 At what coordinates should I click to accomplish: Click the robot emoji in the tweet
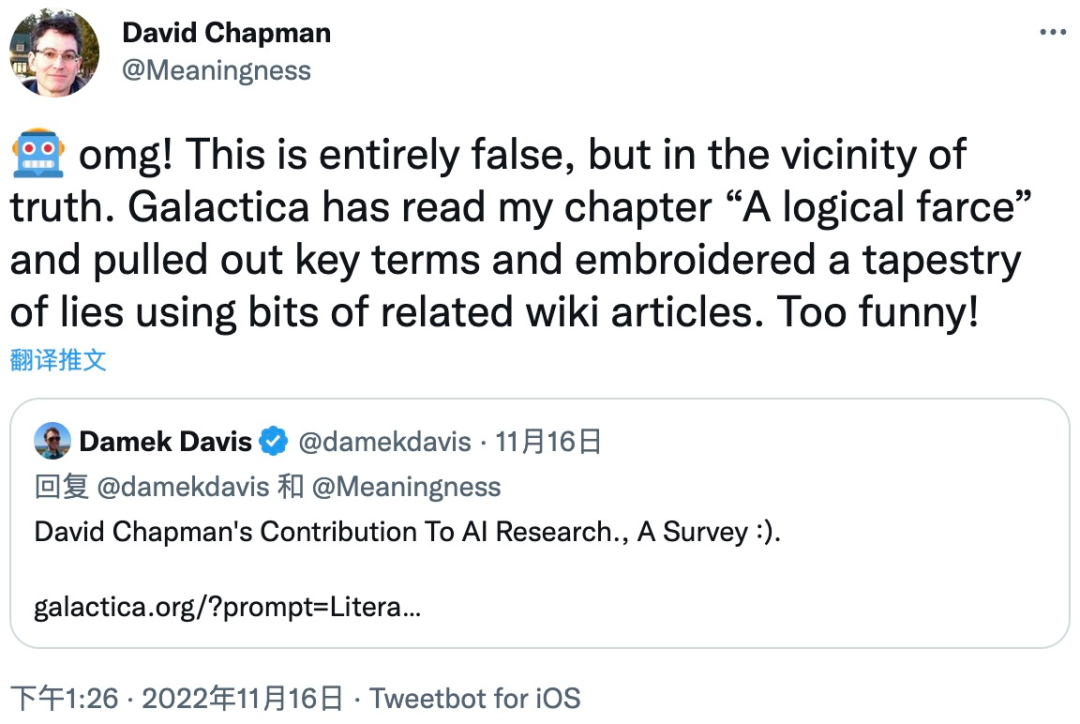[x=39, y=153]
